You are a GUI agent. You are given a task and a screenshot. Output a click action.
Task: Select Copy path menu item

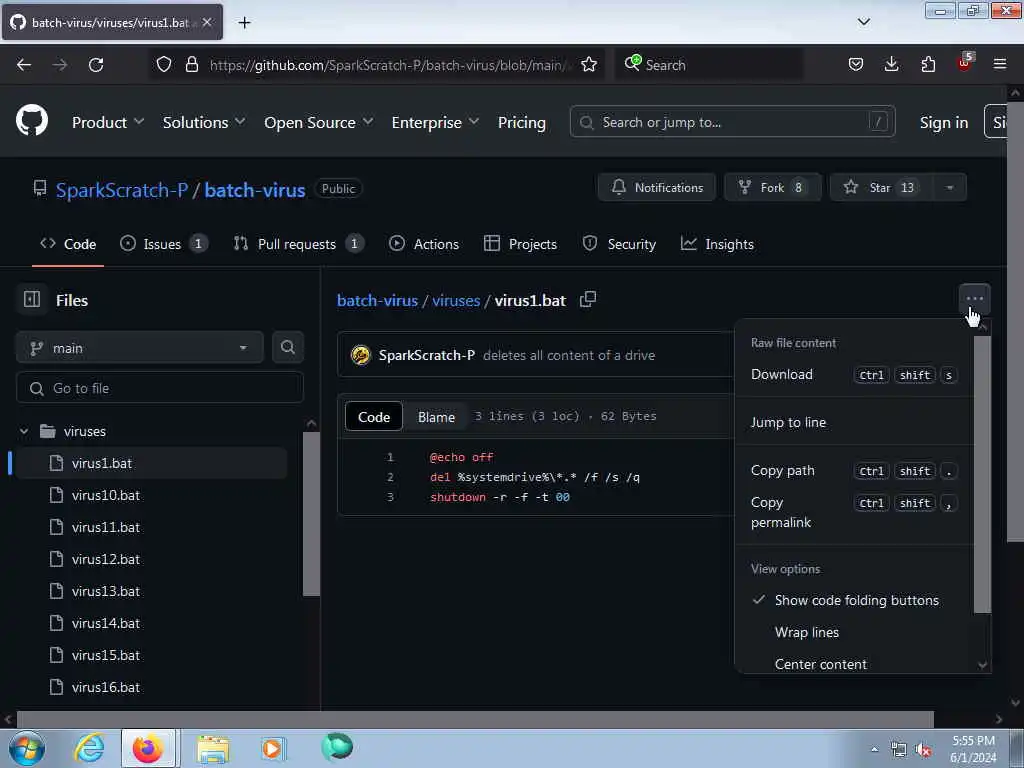click(x=854, y=470)
